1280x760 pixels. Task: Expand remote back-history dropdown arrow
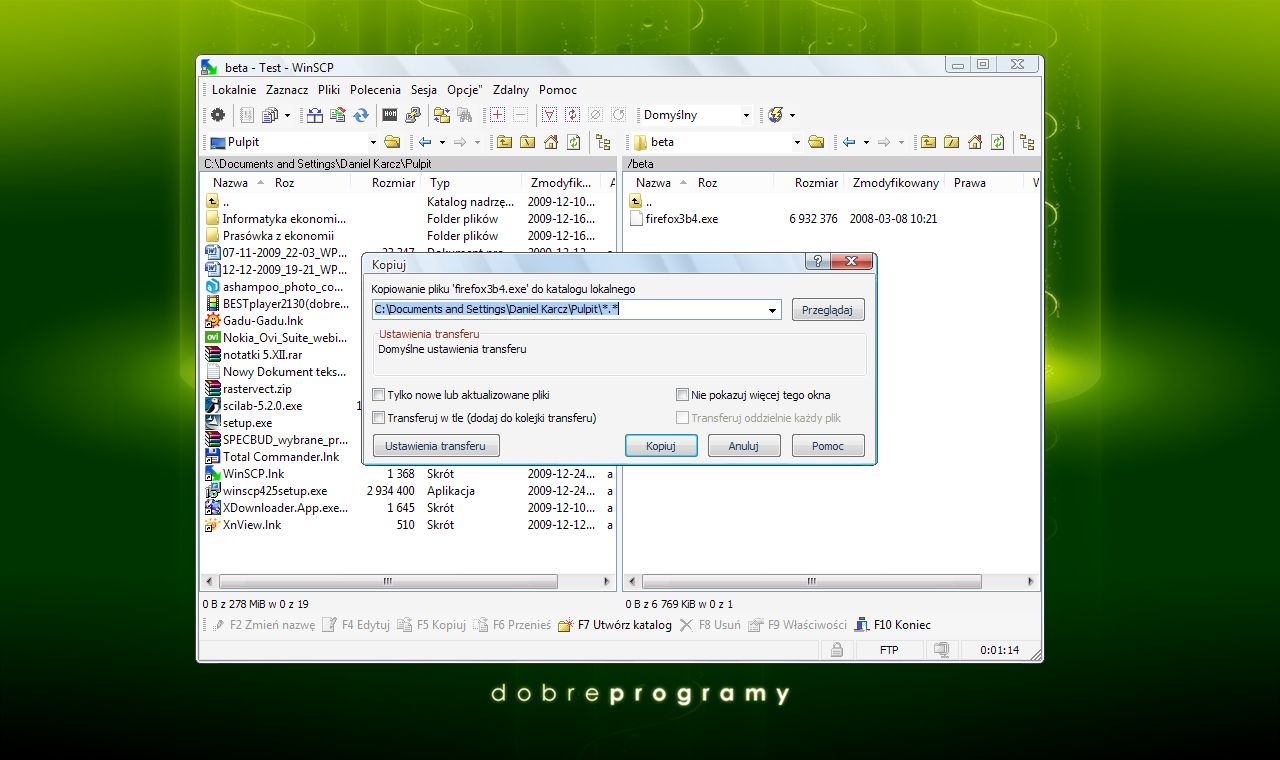pos(866,142)
